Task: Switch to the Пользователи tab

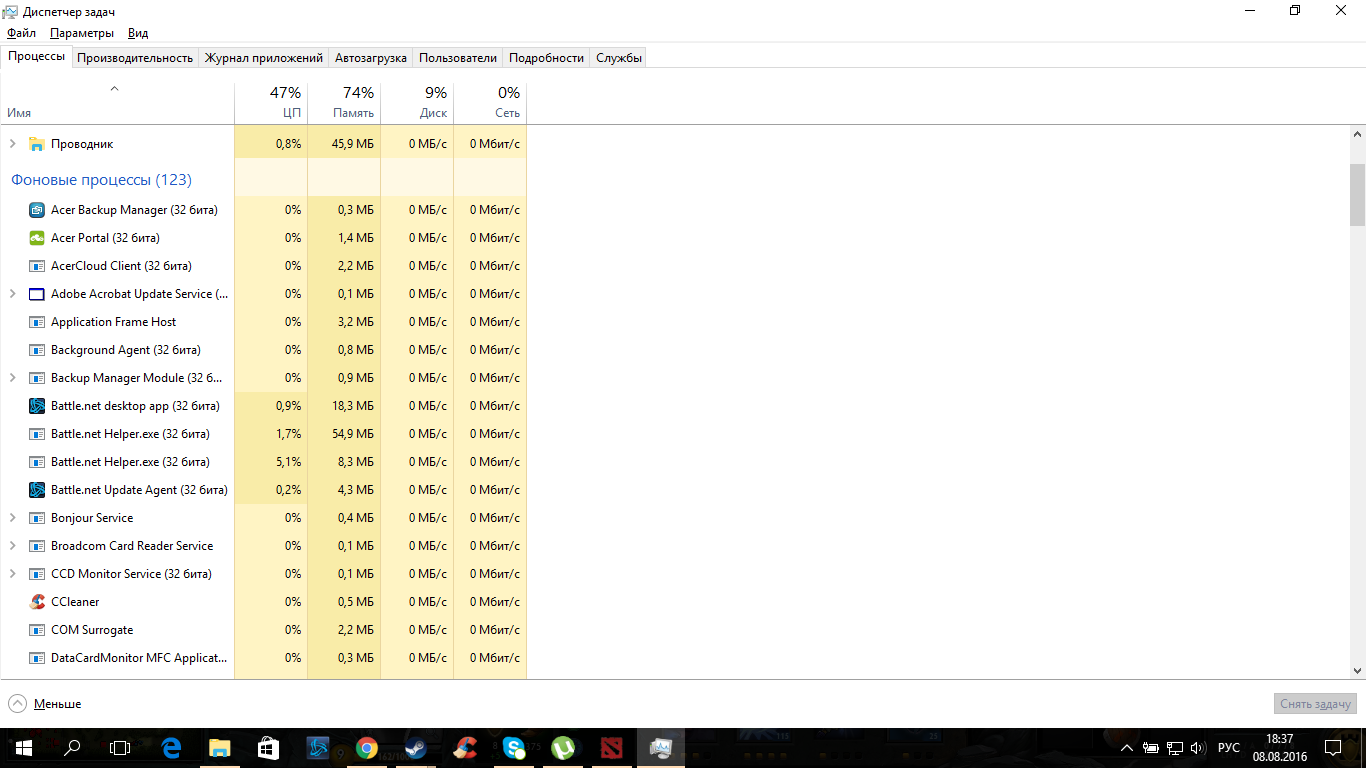Action: pos(458,58)
